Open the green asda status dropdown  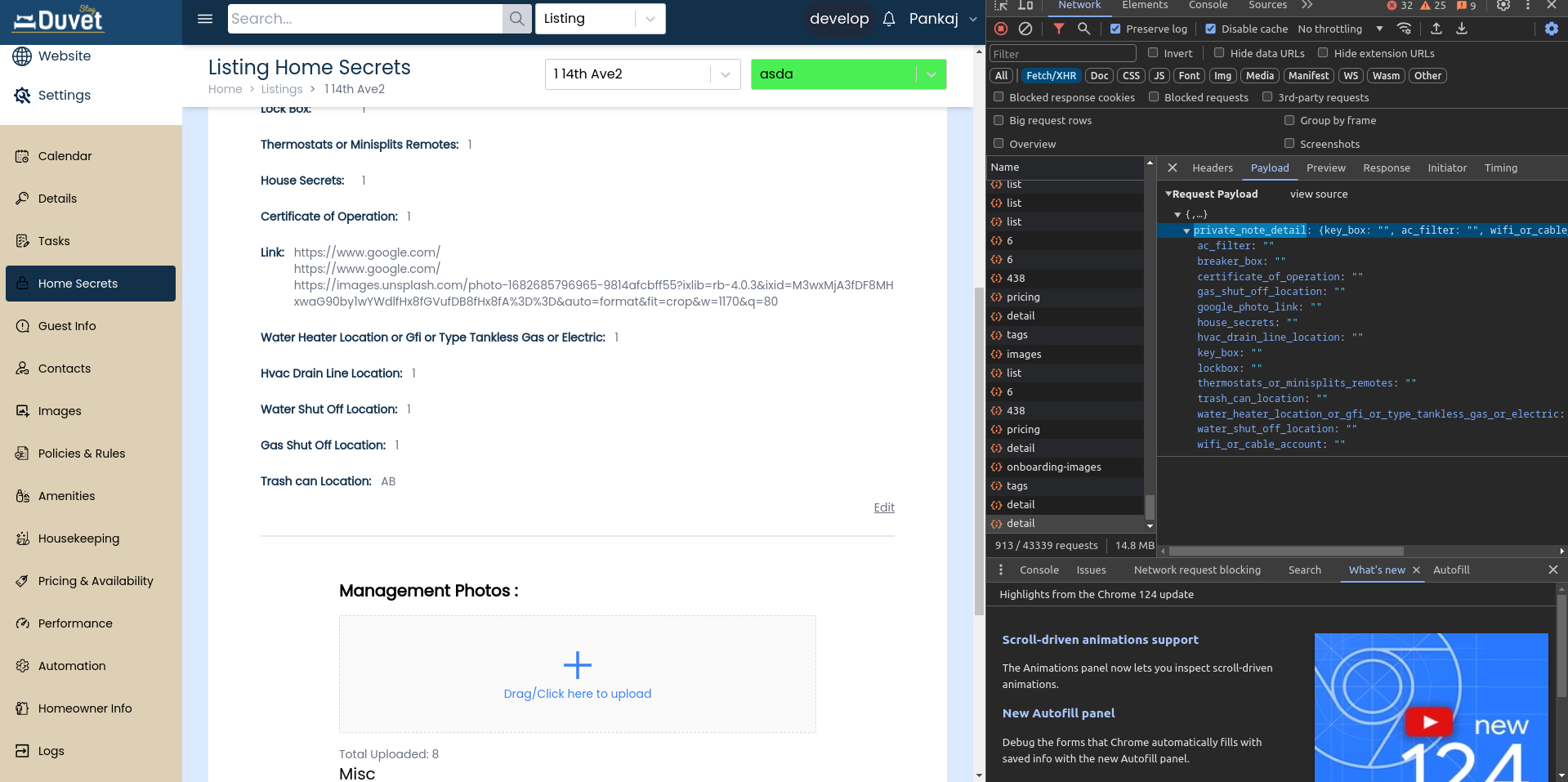tap(931, 74)
